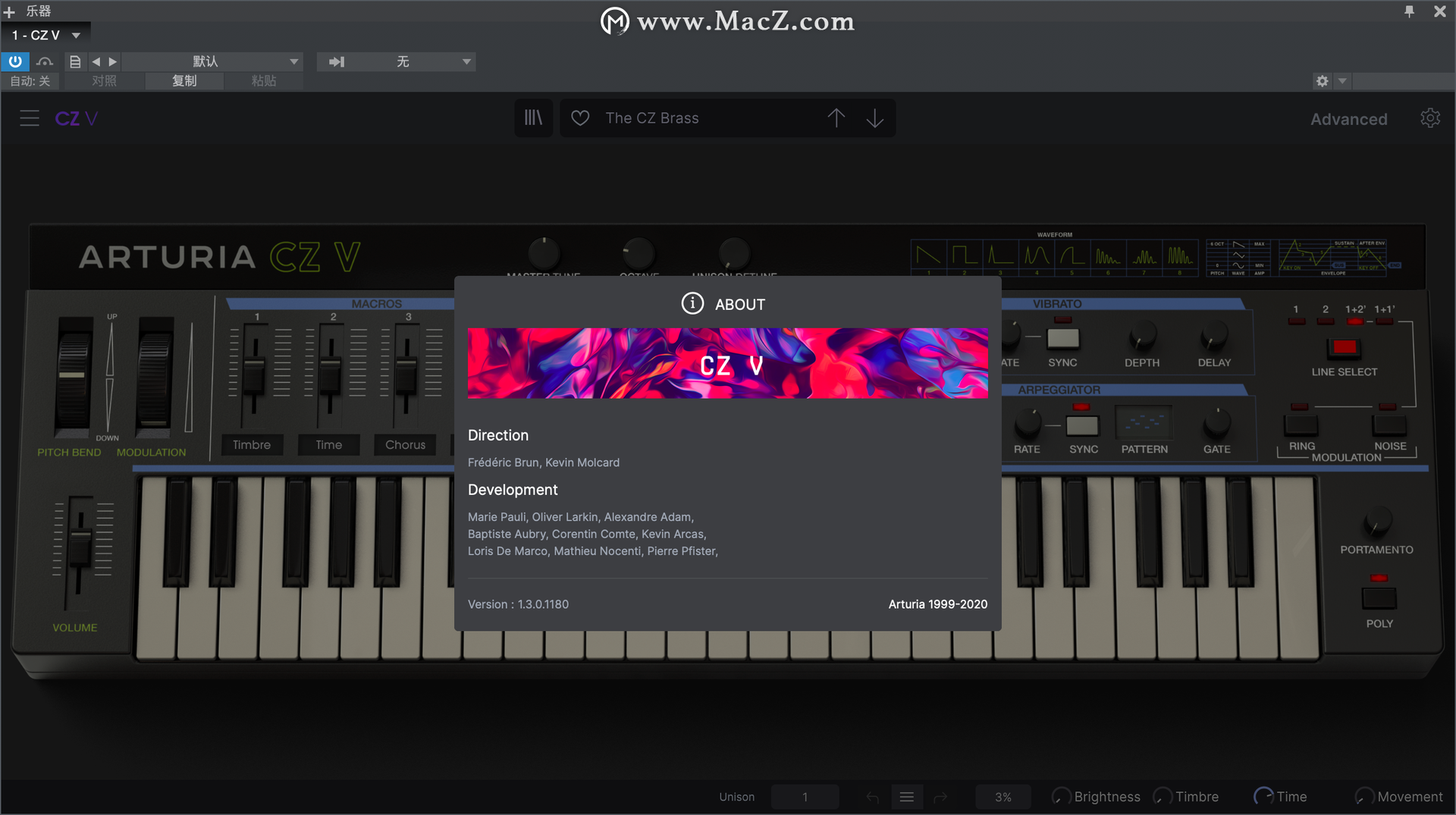The height and width of the screenshot is (815, 1456).
Task: Click the sidechain input arrow icon
Action: coord(337,61)
